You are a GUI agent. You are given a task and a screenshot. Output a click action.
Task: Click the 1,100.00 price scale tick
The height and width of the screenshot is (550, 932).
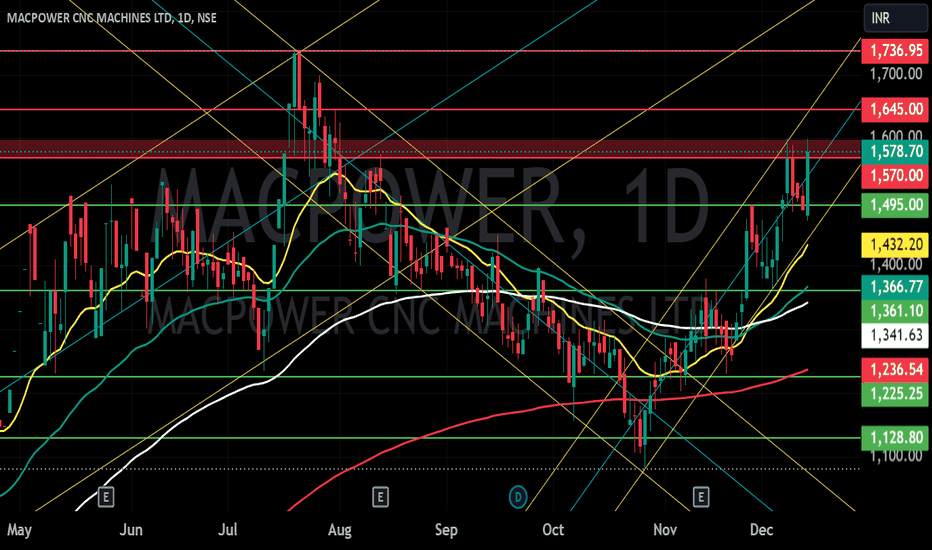pos(896,456)
